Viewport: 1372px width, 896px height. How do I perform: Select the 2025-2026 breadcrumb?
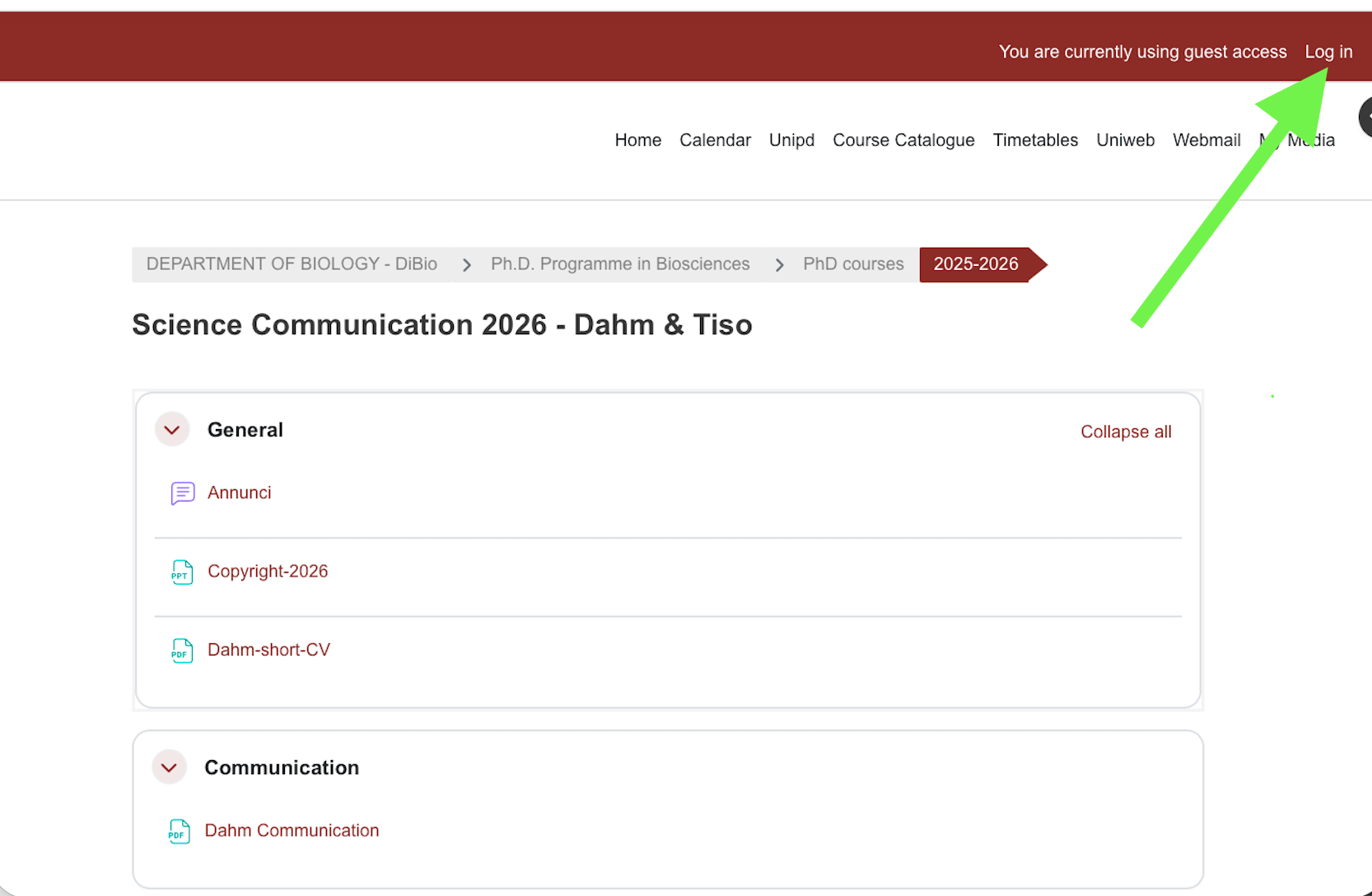(x=976, y=264)
